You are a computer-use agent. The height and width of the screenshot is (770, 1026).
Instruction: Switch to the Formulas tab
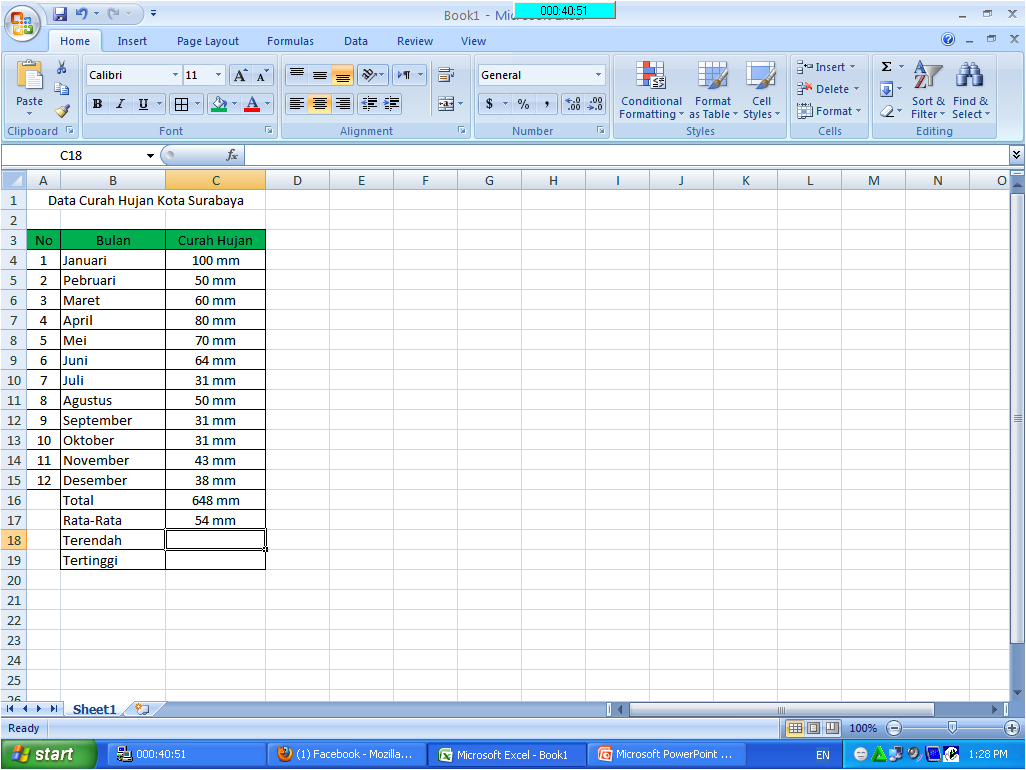[x=291, y=41]
